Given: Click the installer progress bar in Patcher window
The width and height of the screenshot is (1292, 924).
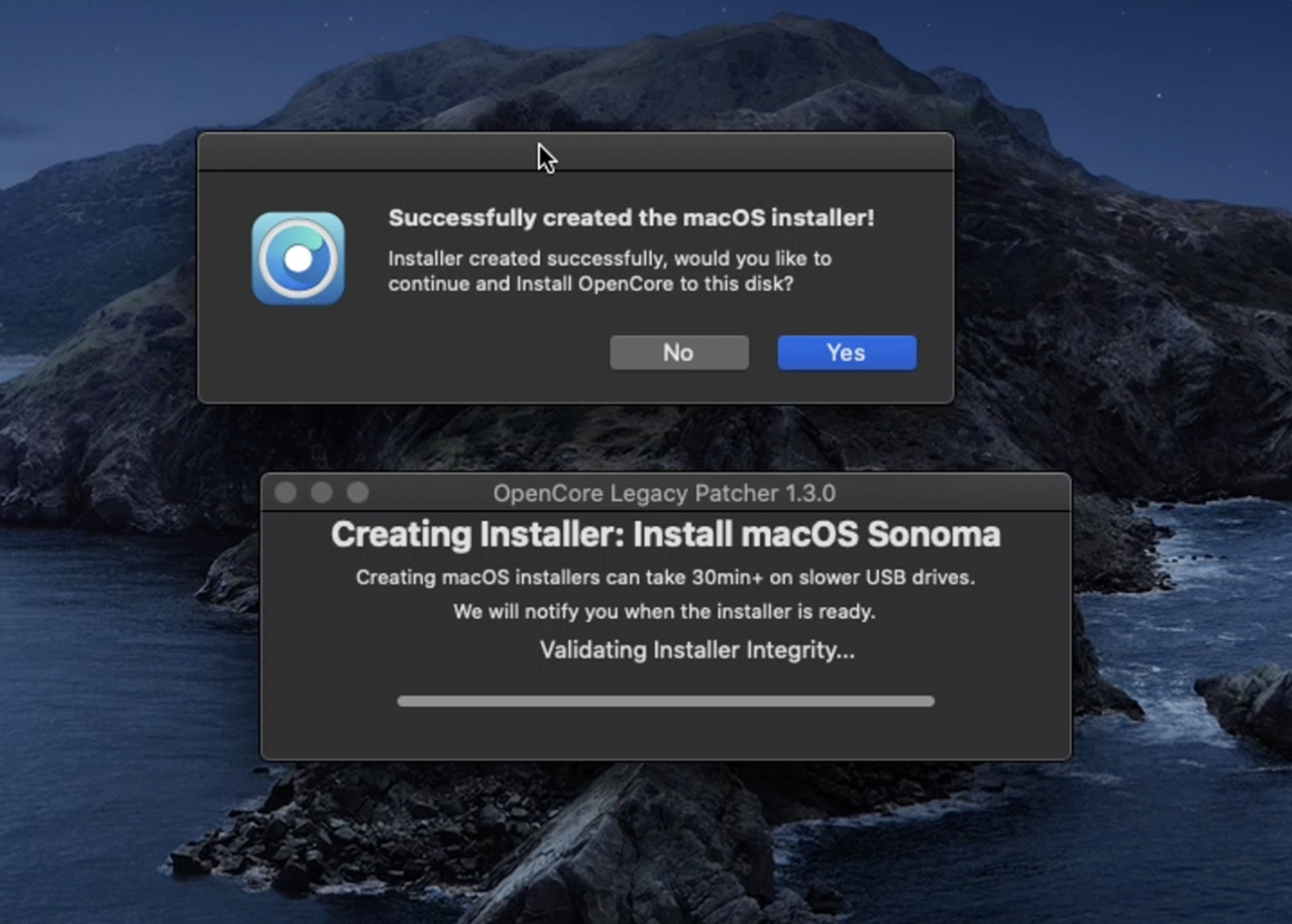Looking at the screenshot, I should 665,701.
